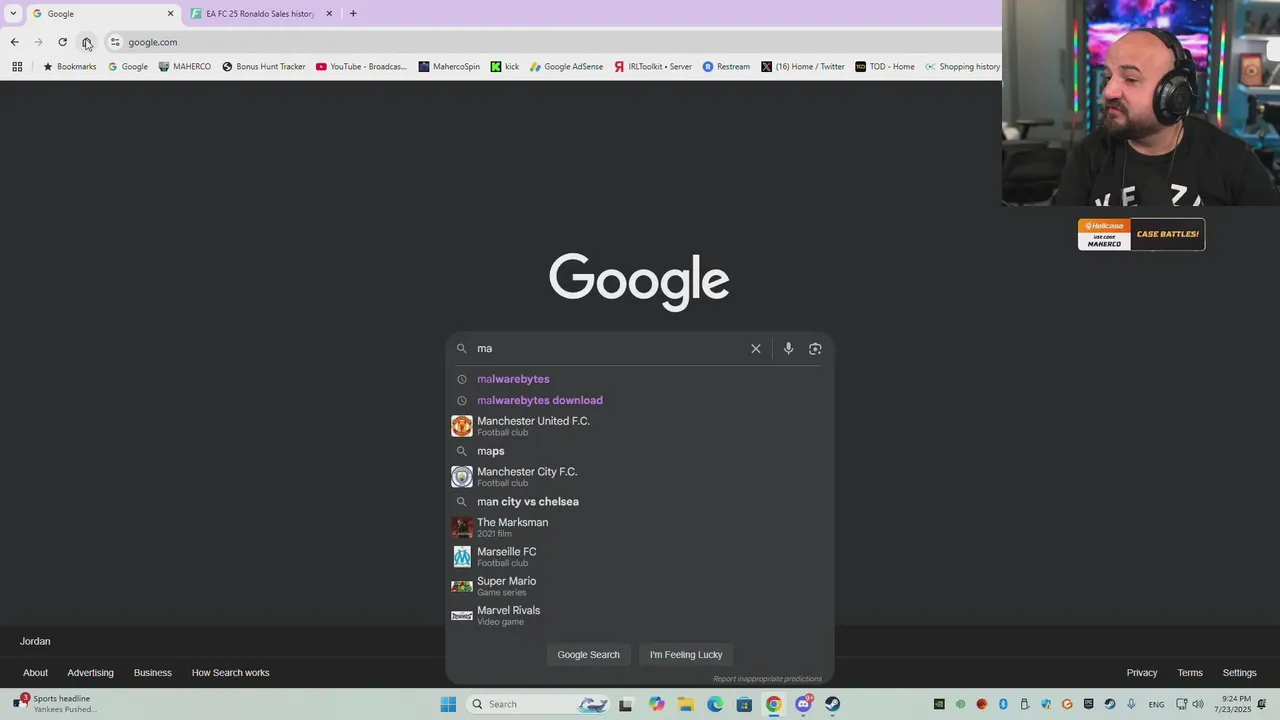The image size is (1280, 720).
Task: Click I'm Feeling Lucky button
Action: pos(686,654)
